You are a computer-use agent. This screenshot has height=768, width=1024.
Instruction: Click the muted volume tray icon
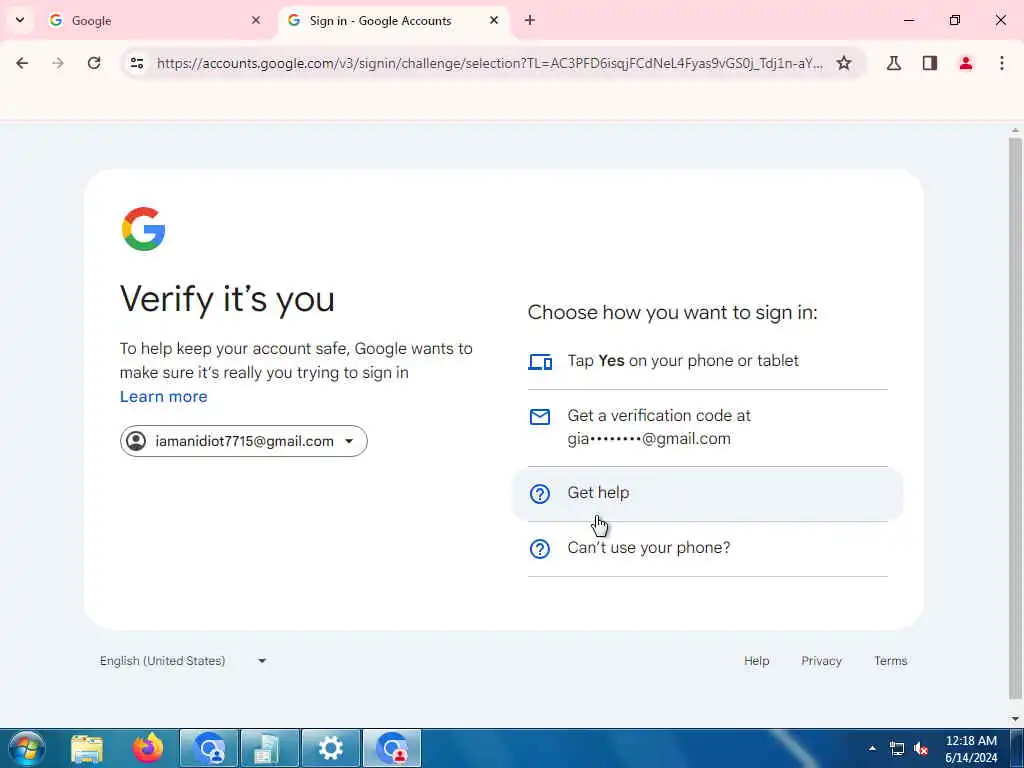coord(921,749)
